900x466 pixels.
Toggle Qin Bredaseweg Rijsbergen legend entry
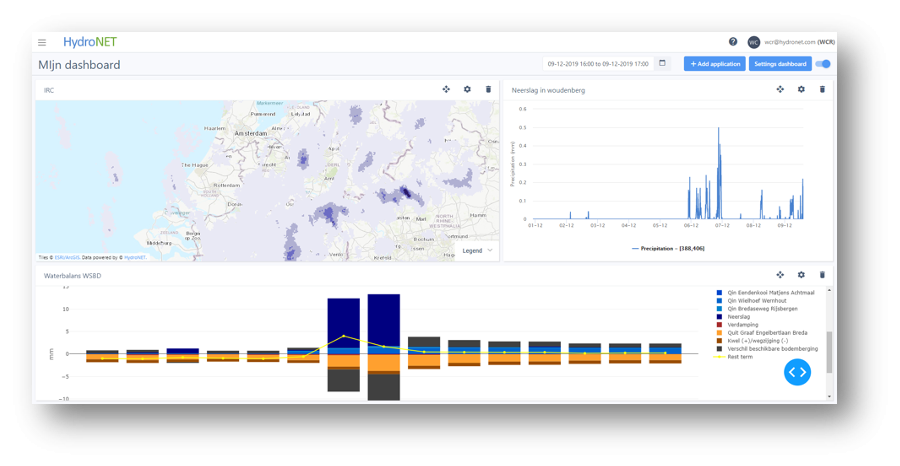757,309
